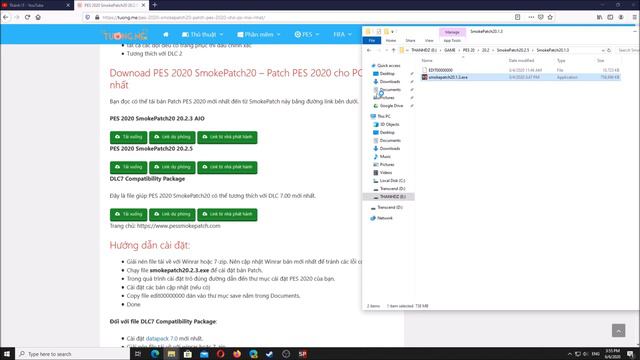Open the Windows Start menu
This screenshot has height=360, width=640.
coord(7,354)
